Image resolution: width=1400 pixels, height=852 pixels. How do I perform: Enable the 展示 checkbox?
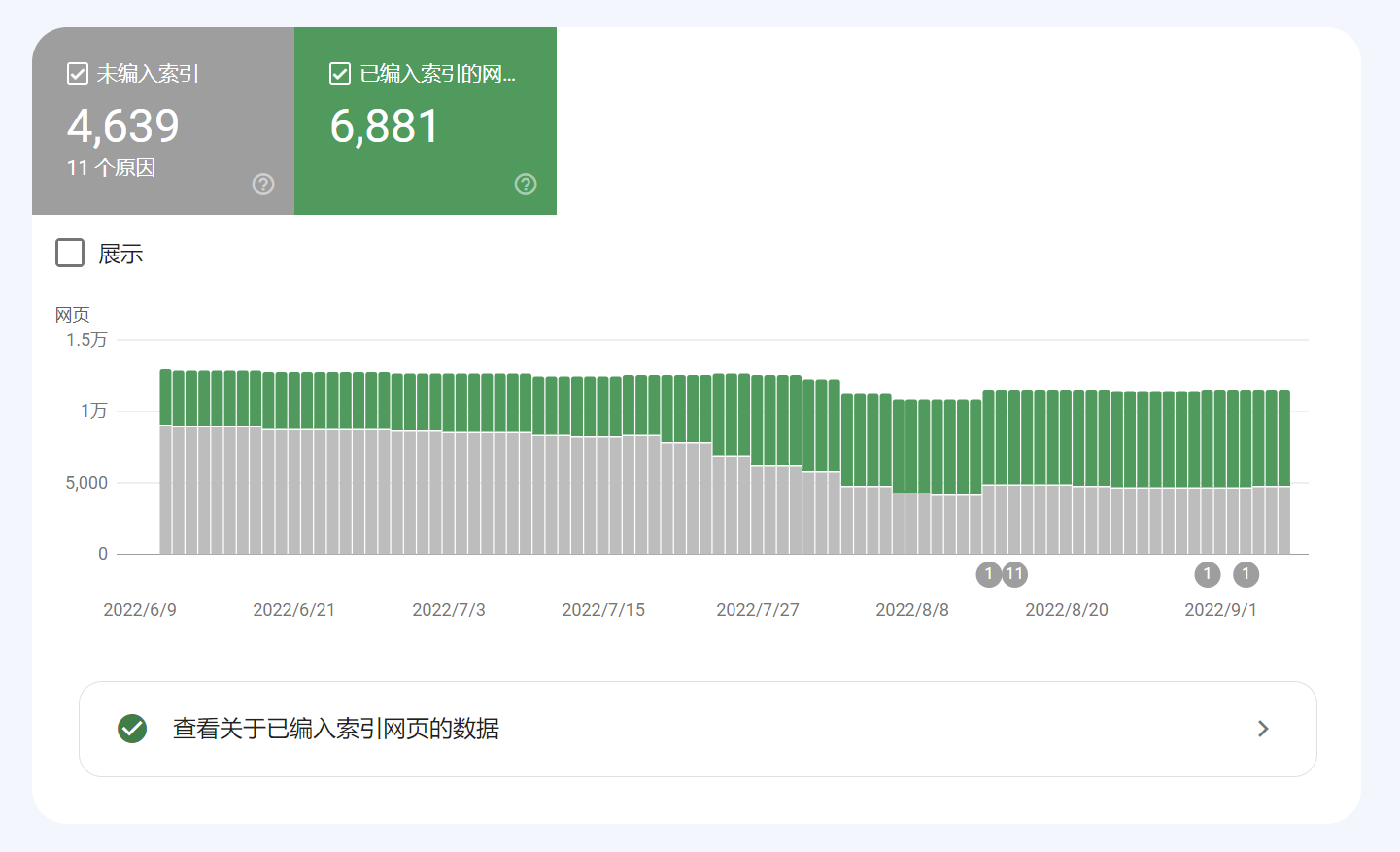click(x=69, y=253)
